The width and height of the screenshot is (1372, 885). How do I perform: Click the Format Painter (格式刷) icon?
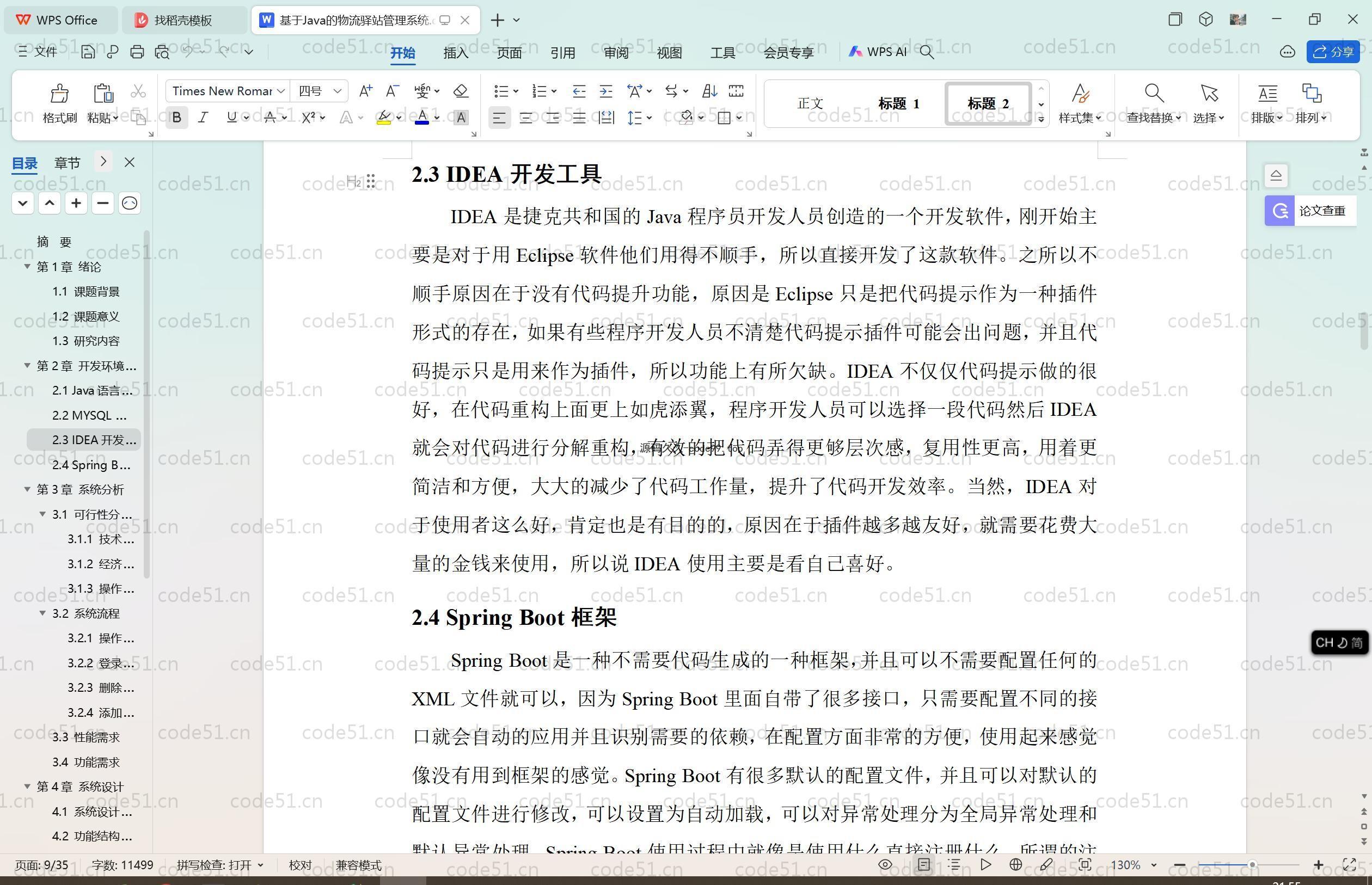60,93
